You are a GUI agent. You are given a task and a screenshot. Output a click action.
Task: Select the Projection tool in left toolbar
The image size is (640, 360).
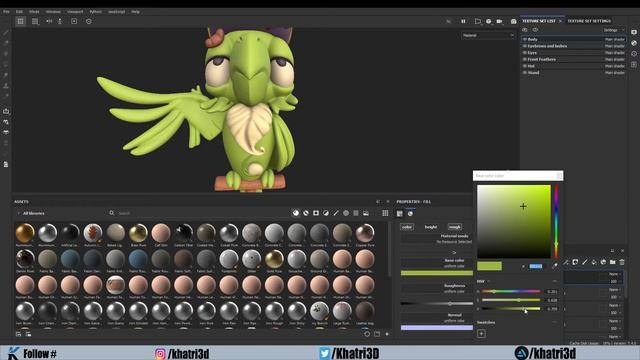click(6, 53)
